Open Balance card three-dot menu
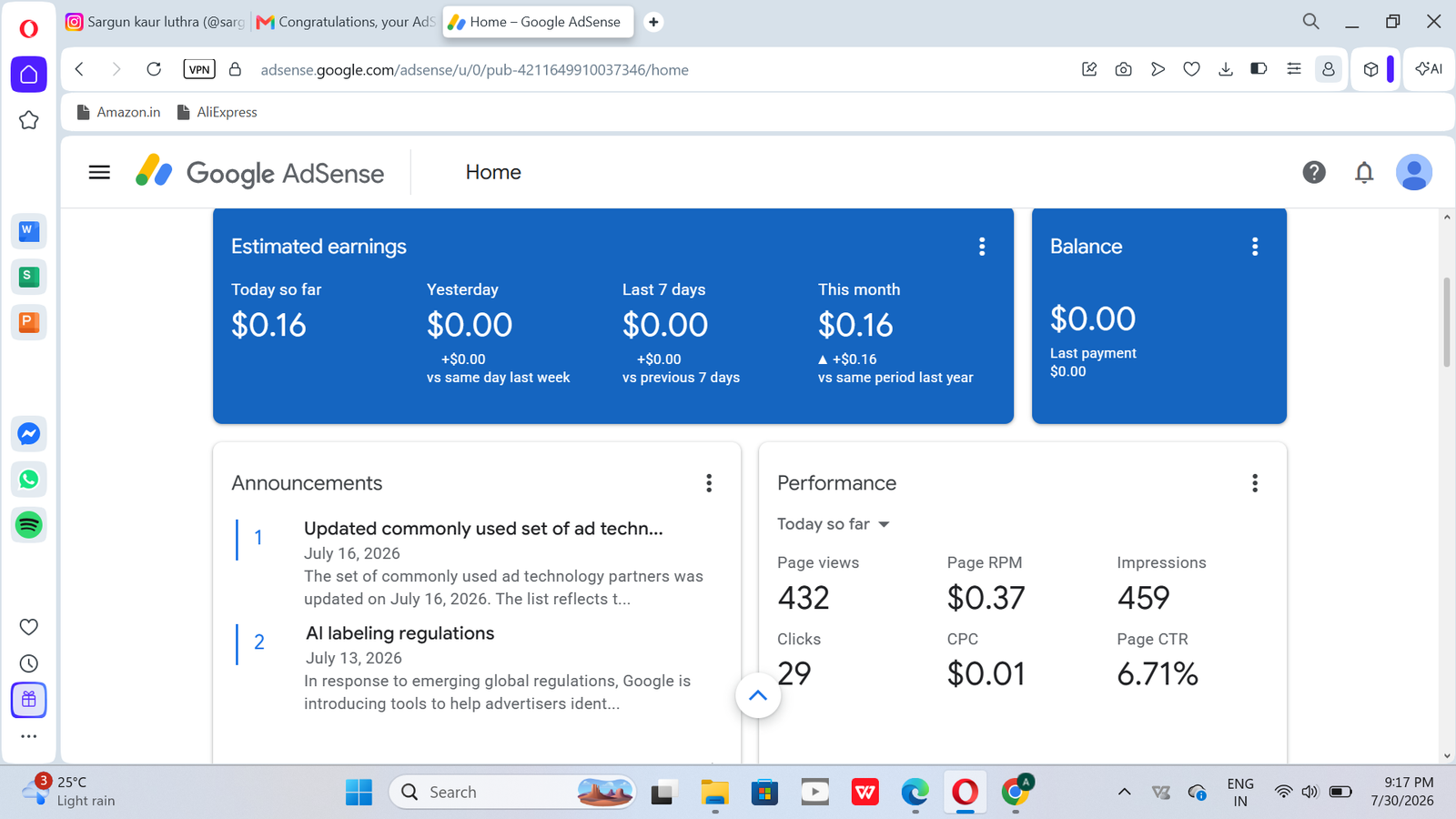Screen dimensions: 1456x819 coord(1255,247)
